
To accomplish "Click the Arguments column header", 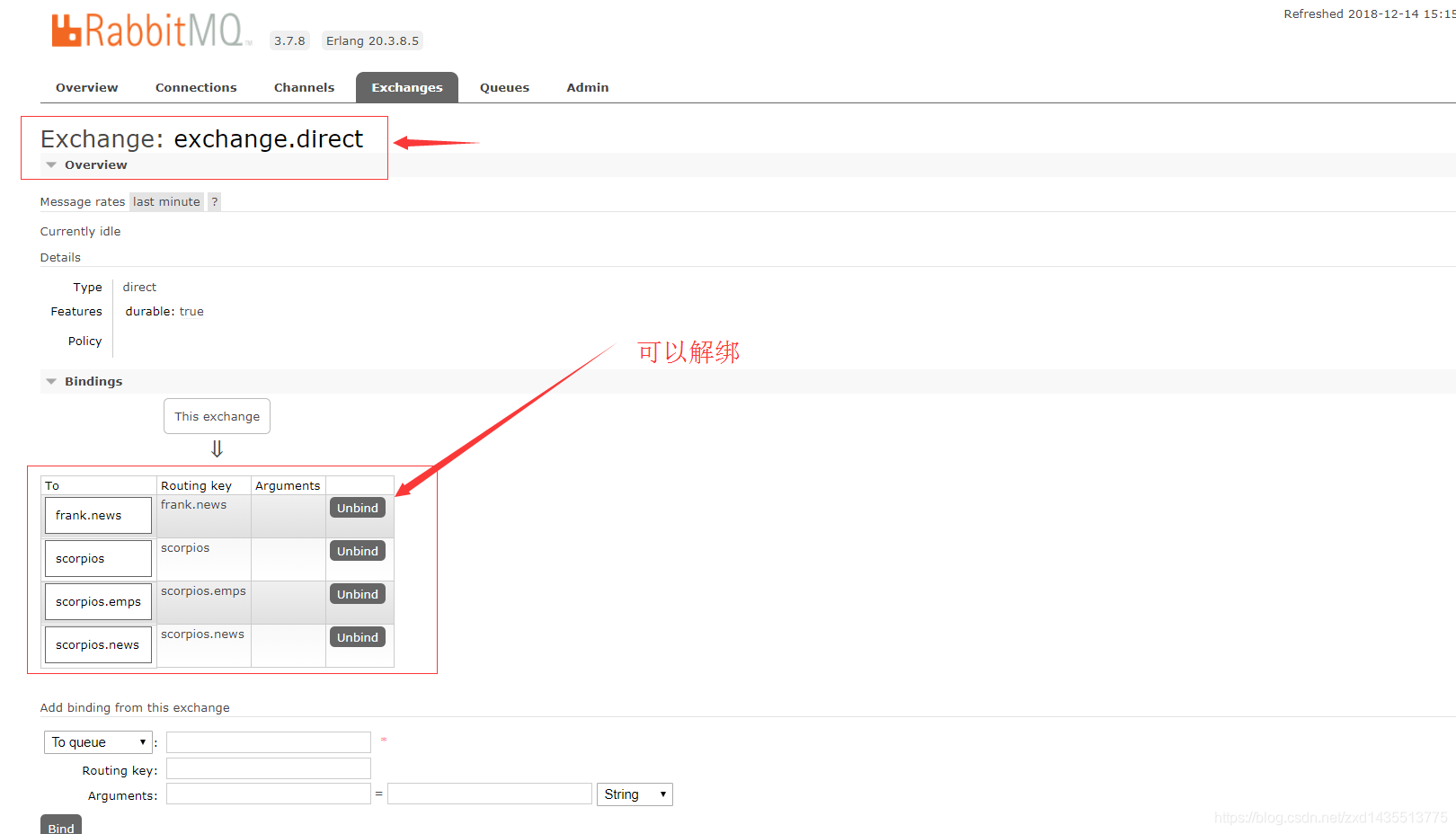I will pyautogui.click(x=288, y=486).
